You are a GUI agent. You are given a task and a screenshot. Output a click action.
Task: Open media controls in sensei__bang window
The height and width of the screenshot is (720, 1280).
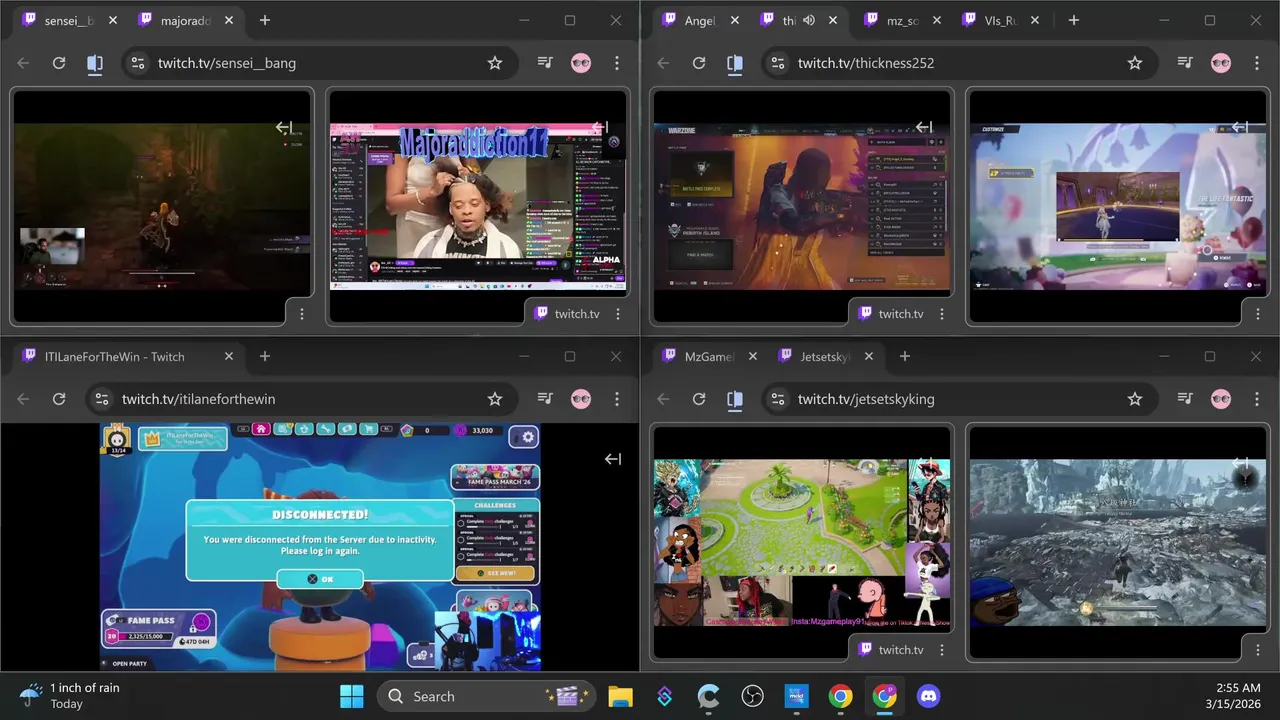pyautogui.click(x=545, y=63)
